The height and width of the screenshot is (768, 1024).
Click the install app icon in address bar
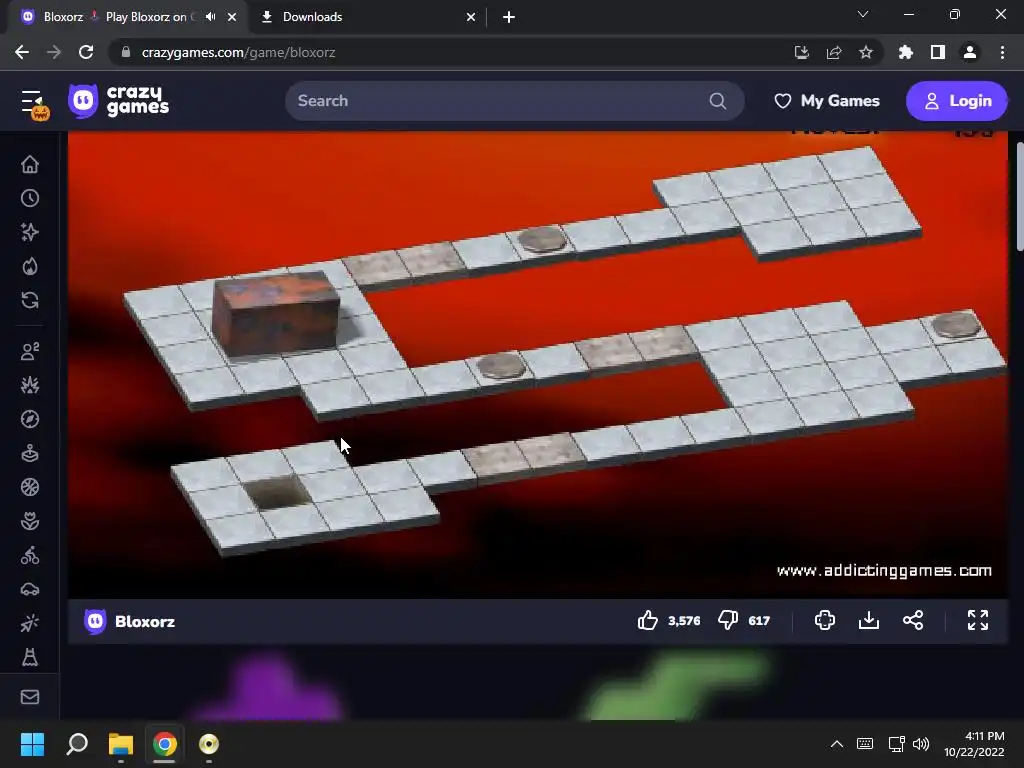(x=801, y=52)
